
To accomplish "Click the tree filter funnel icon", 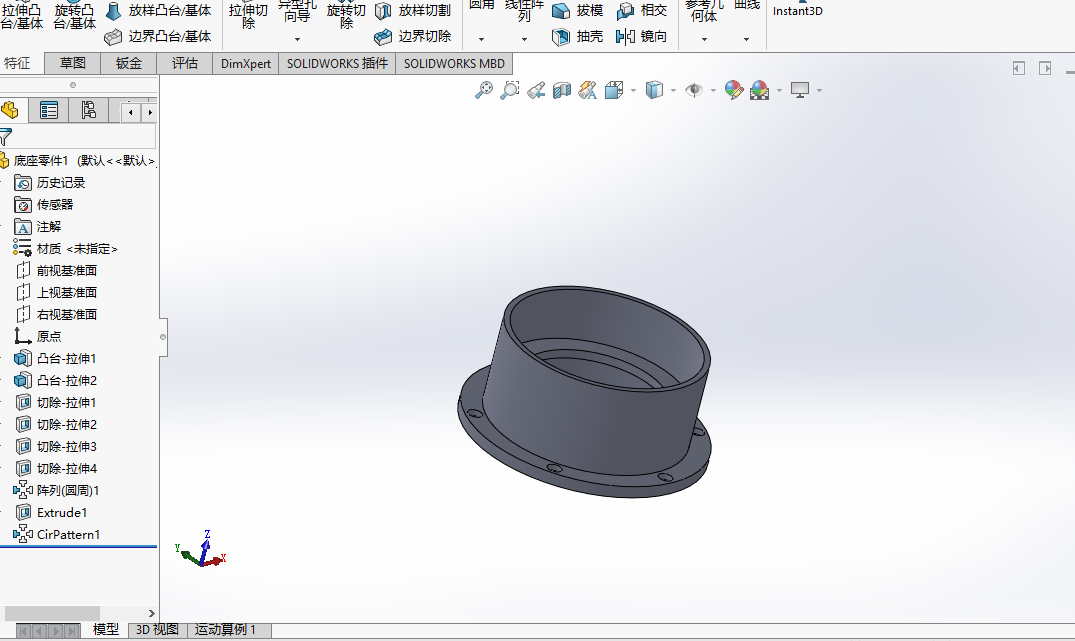I will (6, 136).
